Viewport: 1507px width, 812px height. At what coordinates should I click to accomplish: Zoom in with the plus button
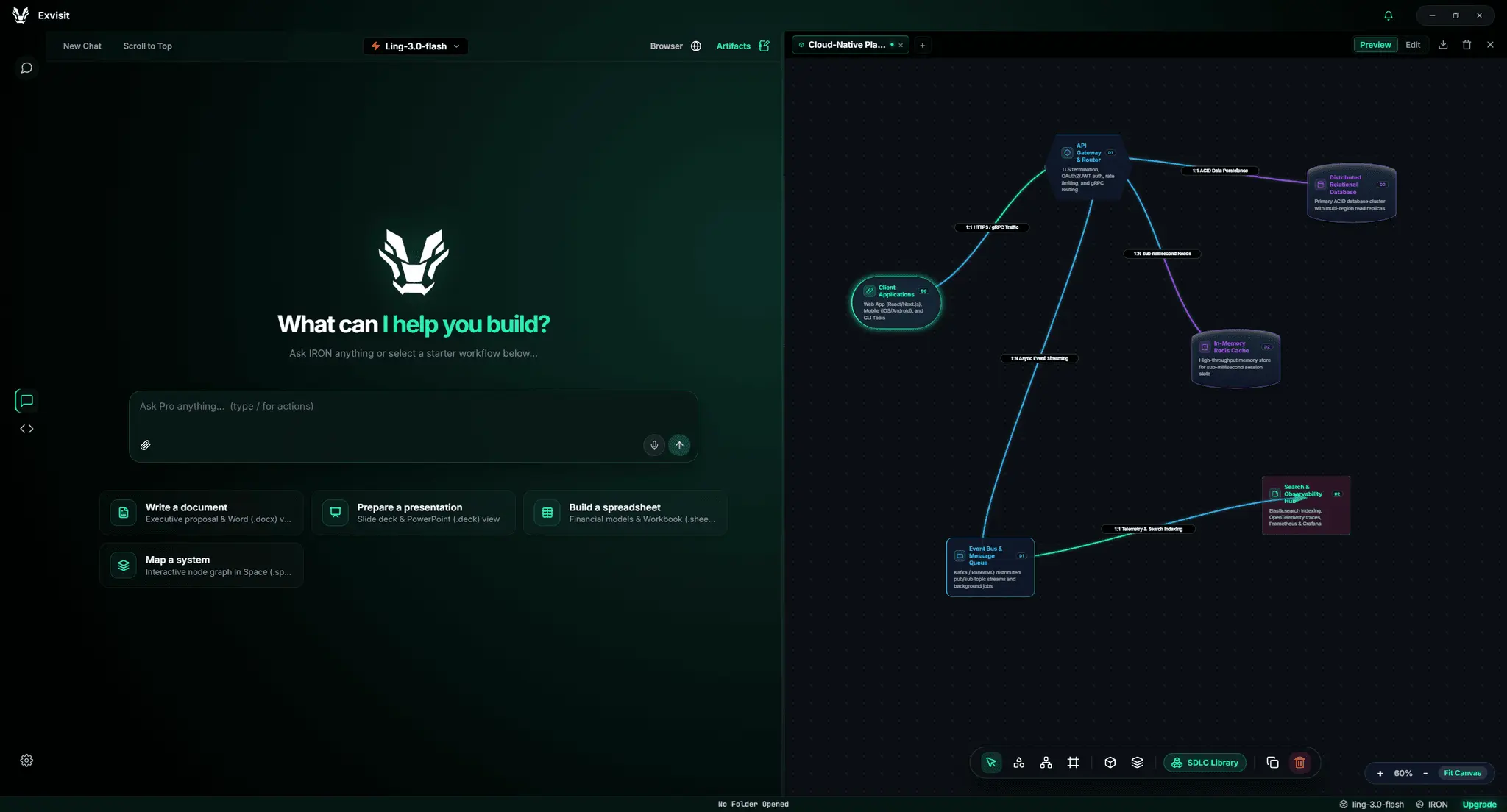[x=1380, y=773]
